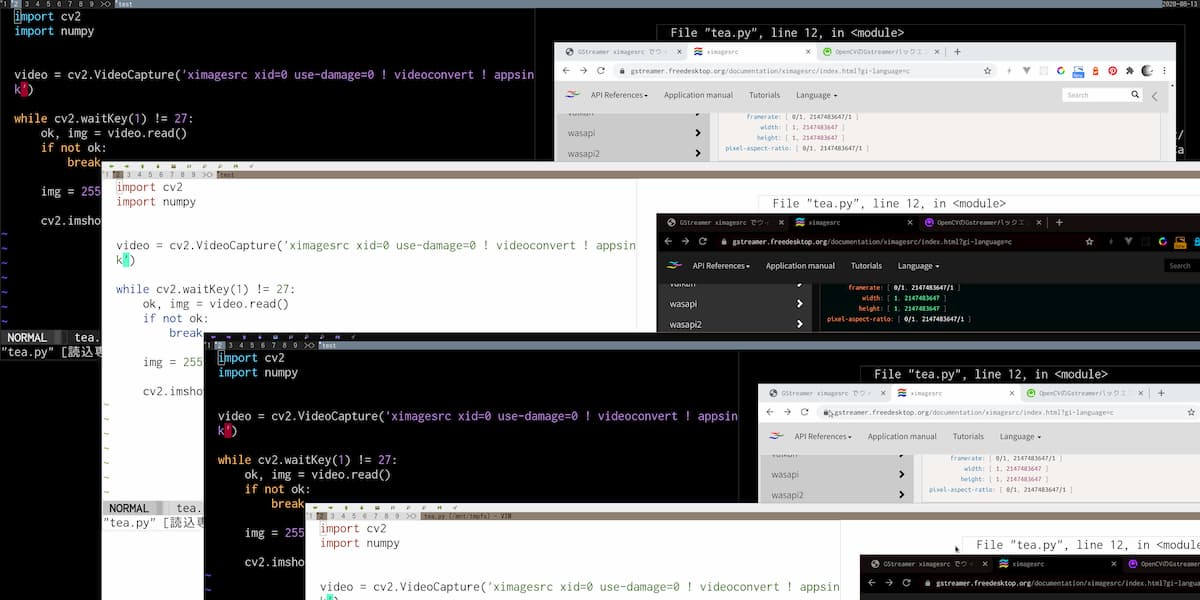Open the Language dropdown in the dark-themed browser

[918, 266]
